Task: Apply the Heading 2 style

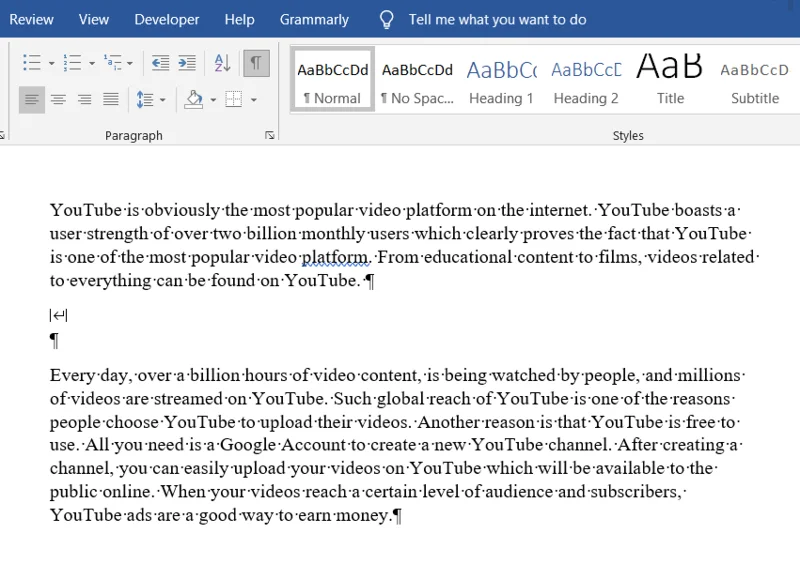Action: pyautogui.click(x=586, y=79)
